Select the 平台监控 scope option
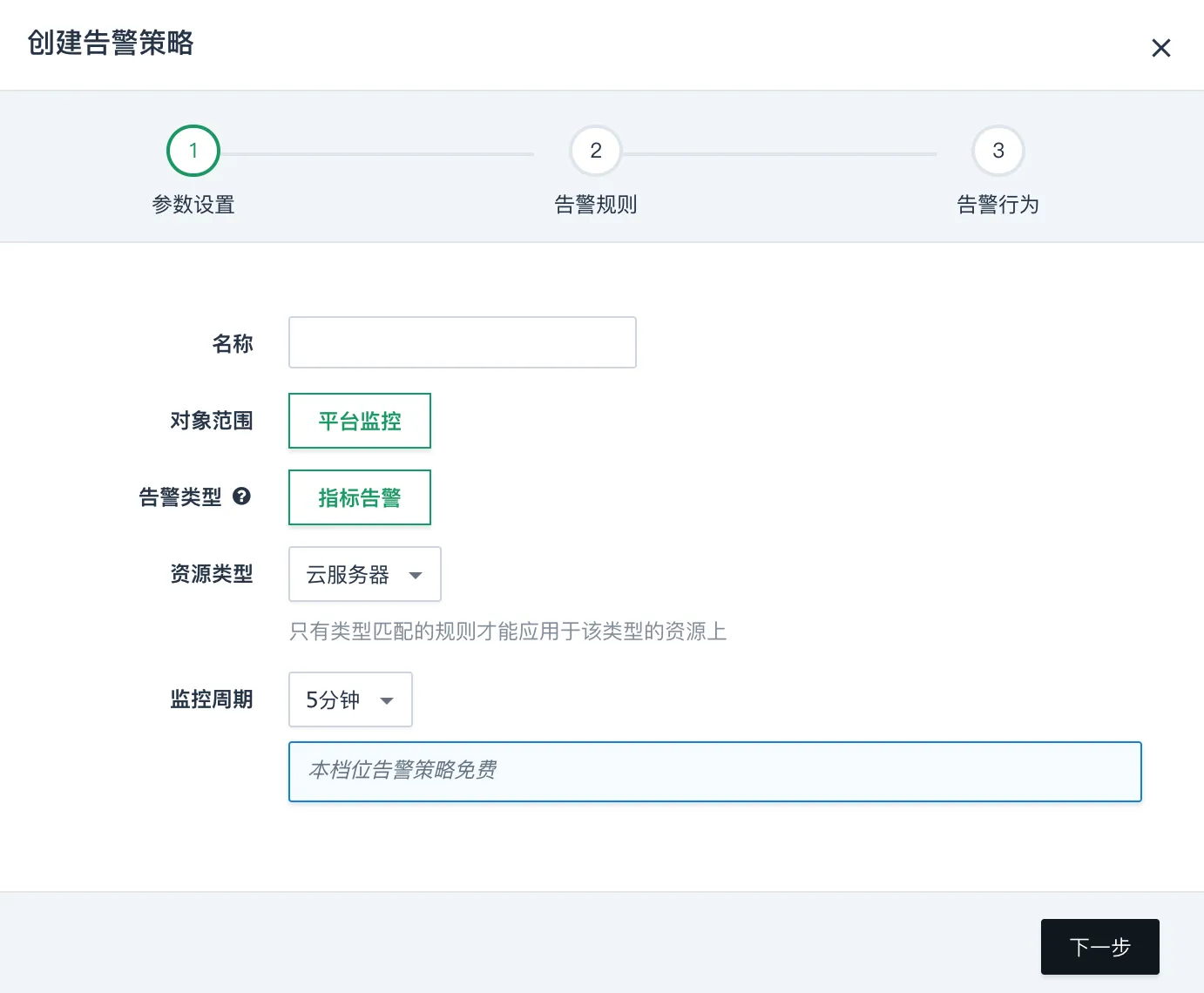The width and height of the screenshot is (1204, 993). [360, 421]
